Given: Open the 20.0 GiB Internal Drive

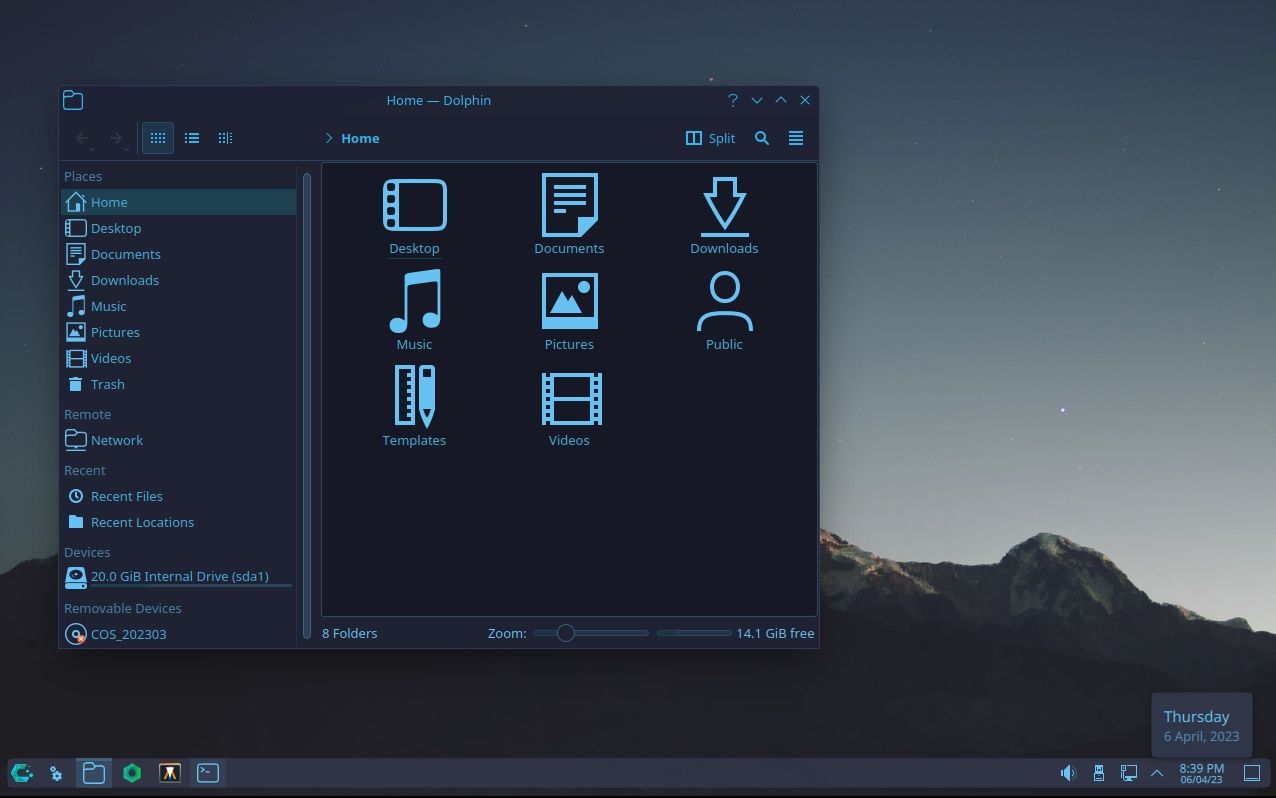Looking at the screenshot, I should tap(180, 576).
